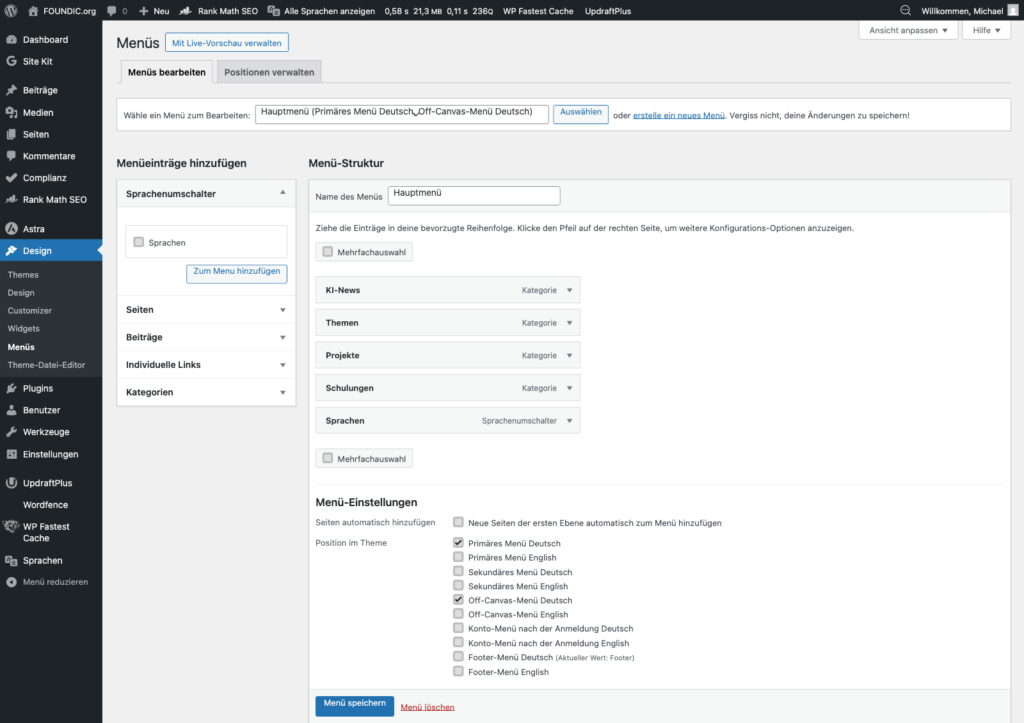The width and height of the screenshot is (1024, 723).
Task: Click the Dashboard icon in sidebar
Action: click(11, 40)
